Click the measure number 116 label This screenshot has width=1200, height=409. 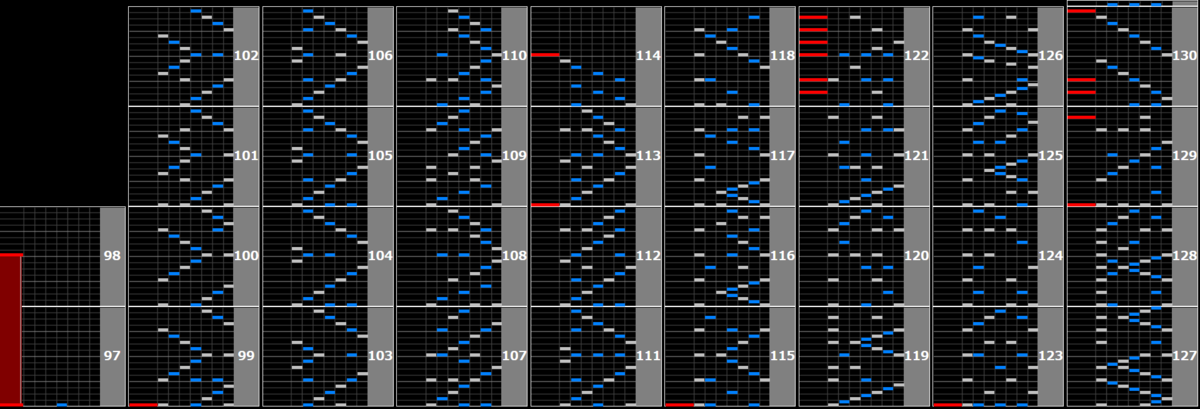pyautogui.click(x=782, y=256)
